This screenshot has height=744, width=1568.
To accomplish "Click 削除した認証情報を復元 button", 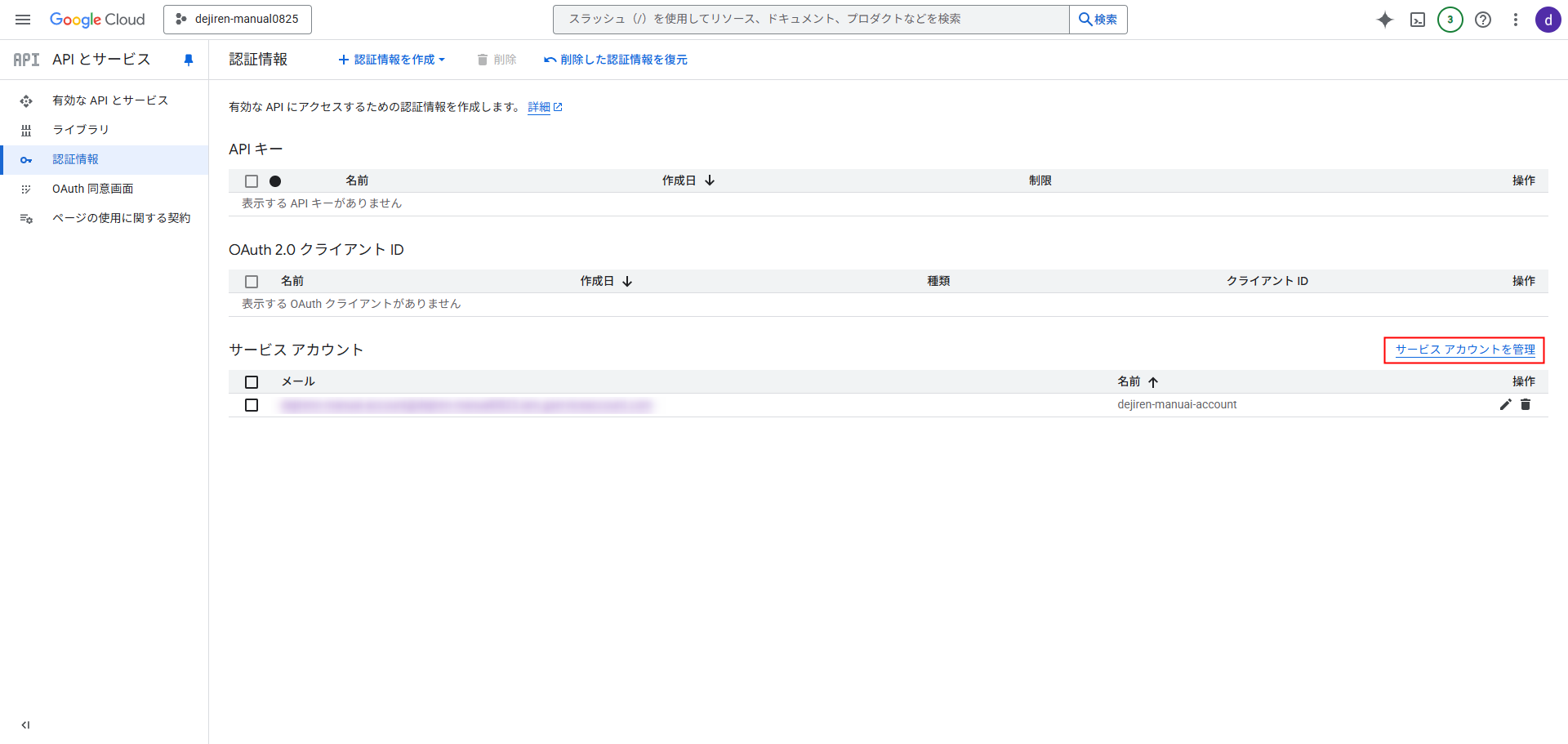I will pos(616,60).
